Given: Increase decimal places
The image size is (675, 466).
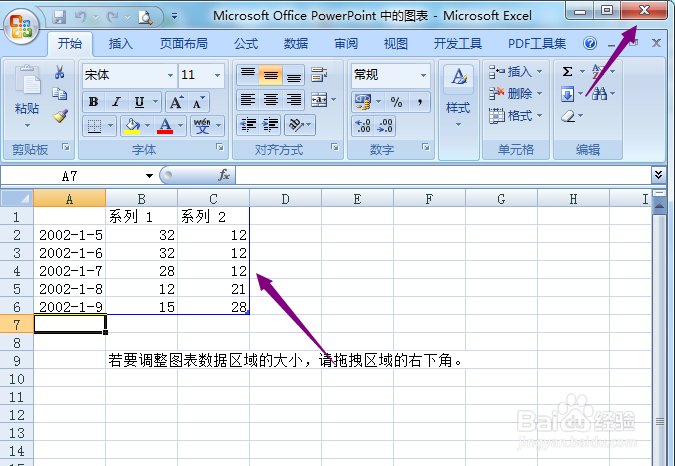Looking at the screenshot, I should (363, 126).
